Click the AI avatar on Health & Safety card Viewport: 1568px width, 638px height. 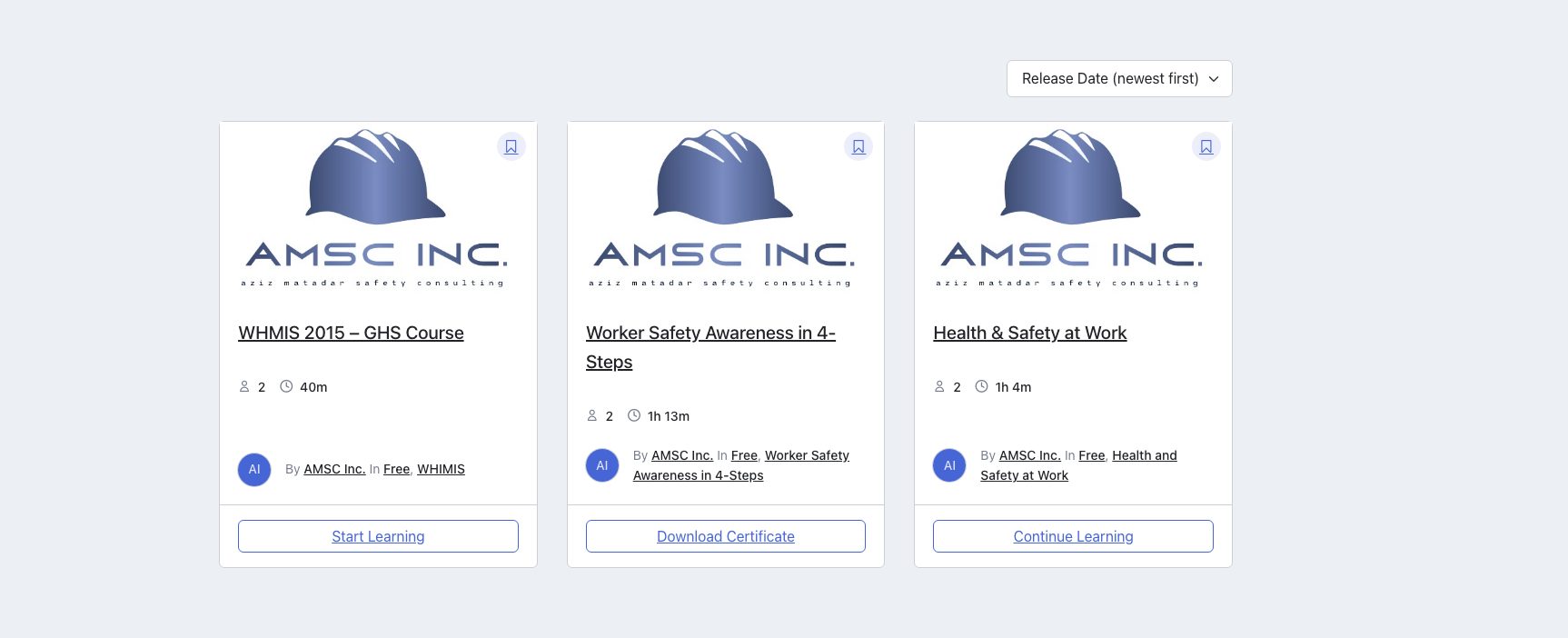949,465
